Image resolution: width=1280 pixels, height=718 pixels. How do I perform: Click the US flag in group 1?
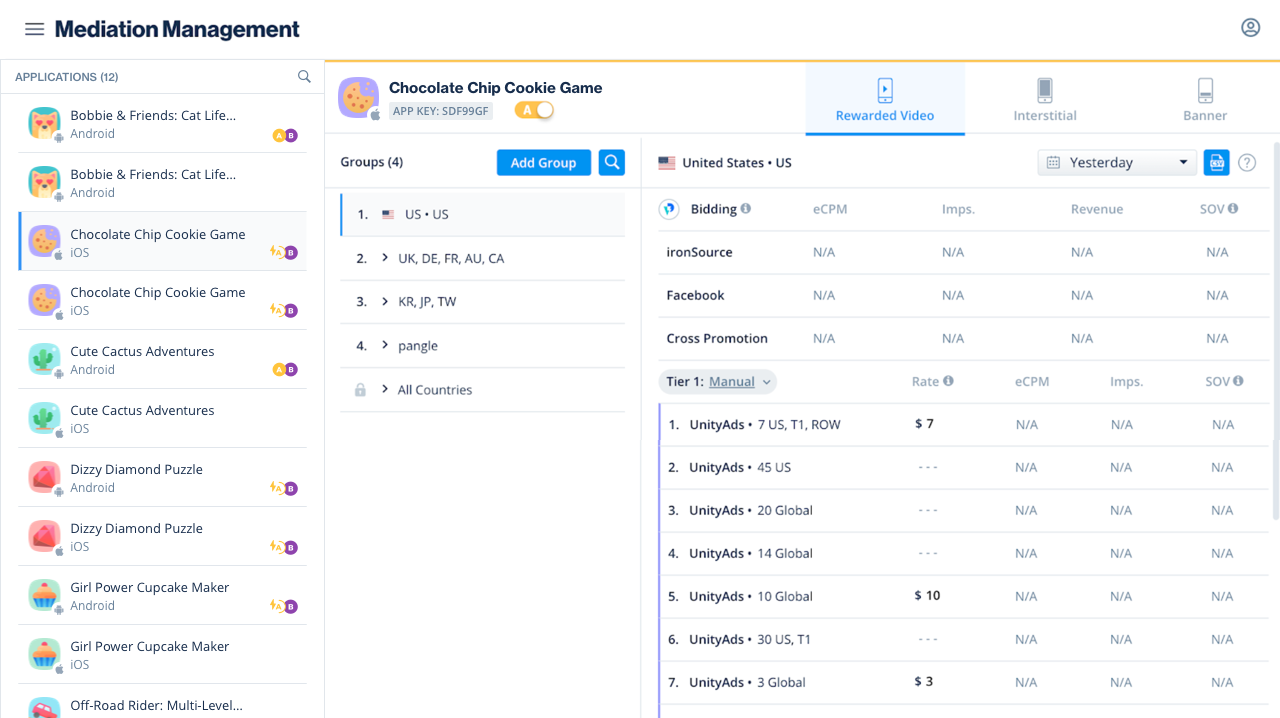pyautogui.click(x=388, y=215)
